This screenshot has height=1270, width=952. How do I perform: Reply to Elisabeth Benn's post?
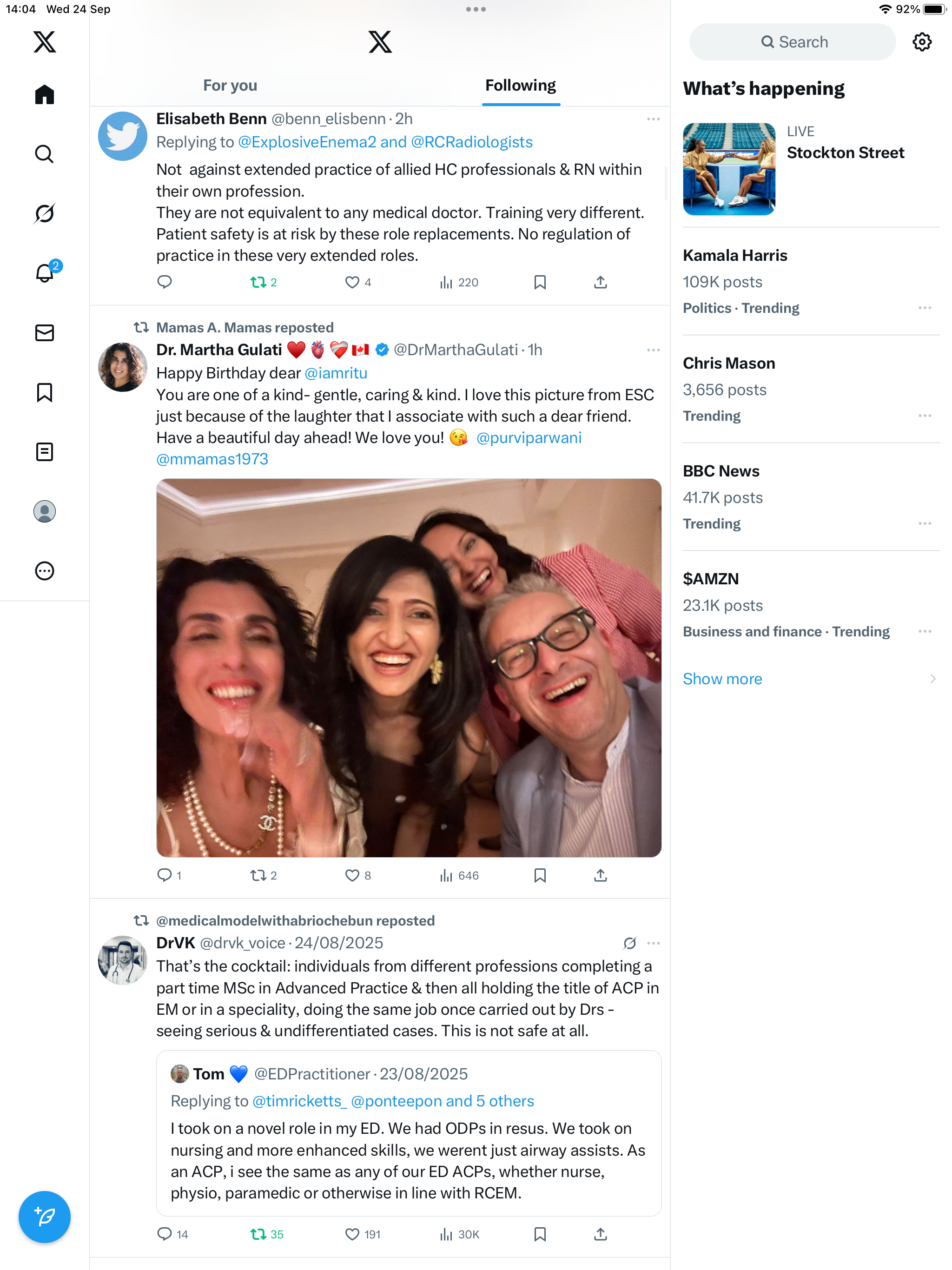coord(165,282)
